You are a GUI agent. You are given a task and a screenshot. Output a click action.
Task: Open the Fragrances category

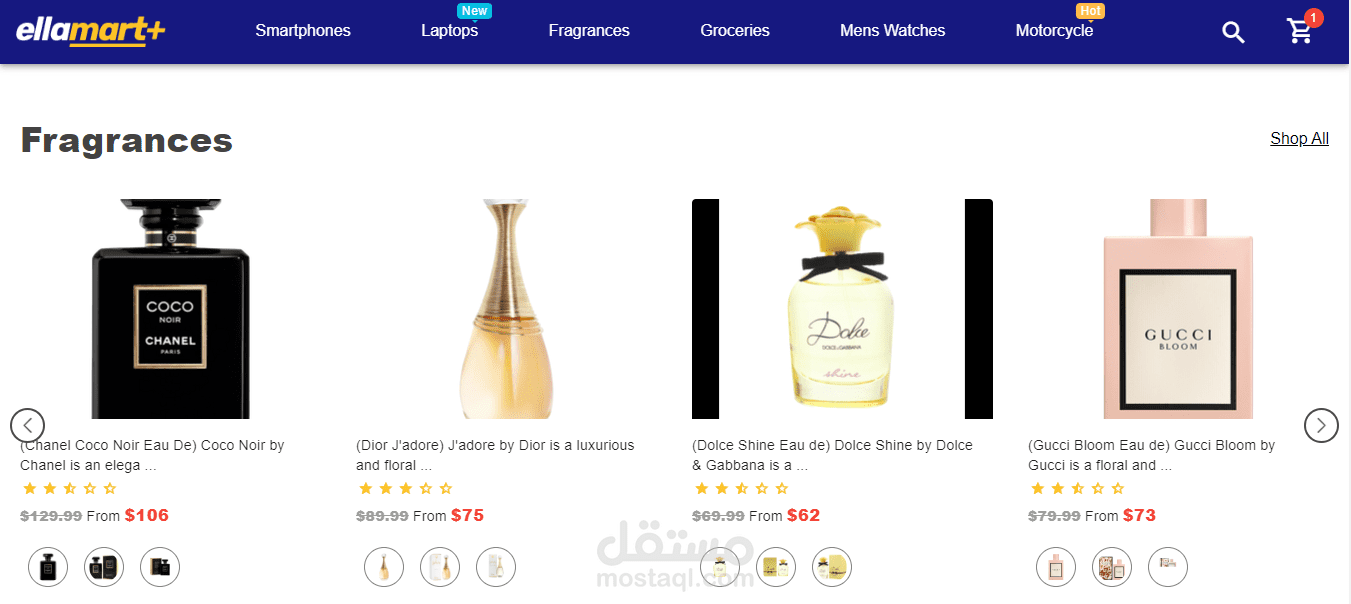pos(589,31)
